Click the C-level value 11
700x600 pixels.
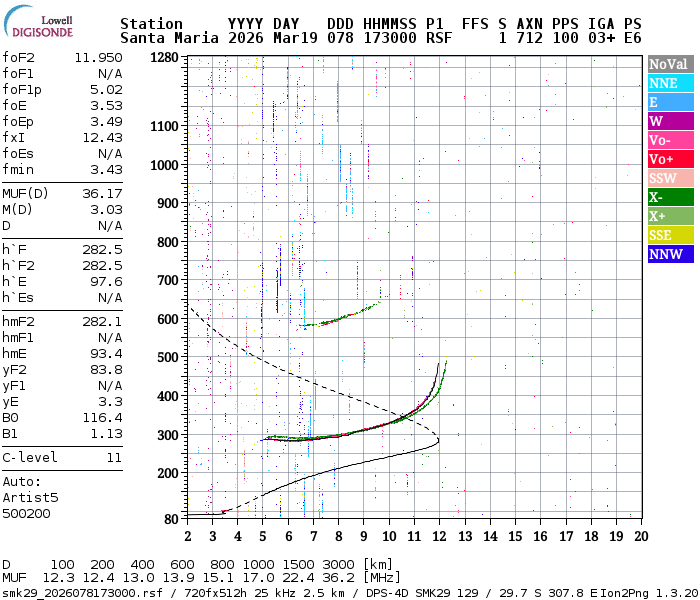coord(114,458)
